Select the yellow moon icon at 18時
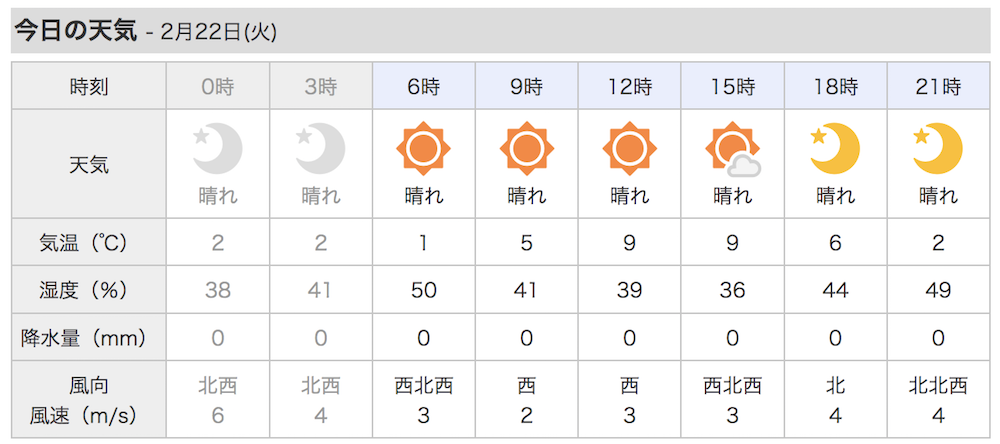Viewport: 1000px width, 444px height. (x=835, y=149)
